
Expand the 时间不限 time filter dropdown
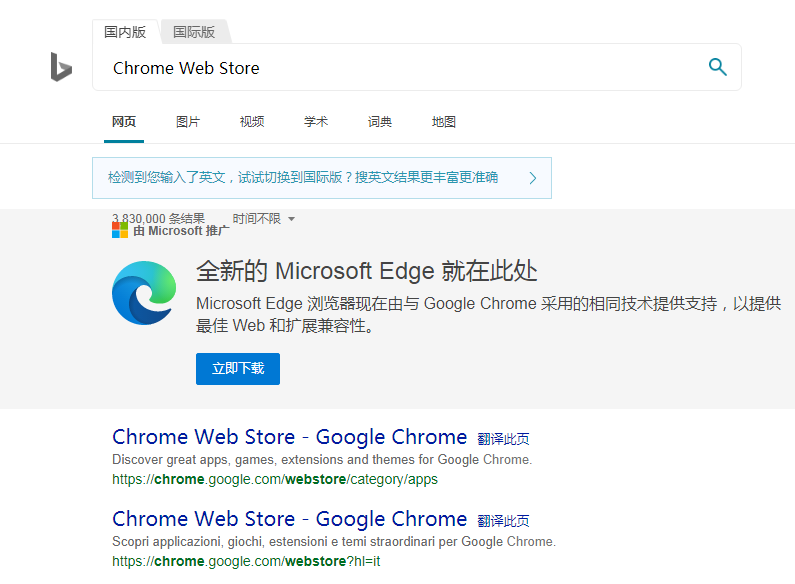(264, 218)
